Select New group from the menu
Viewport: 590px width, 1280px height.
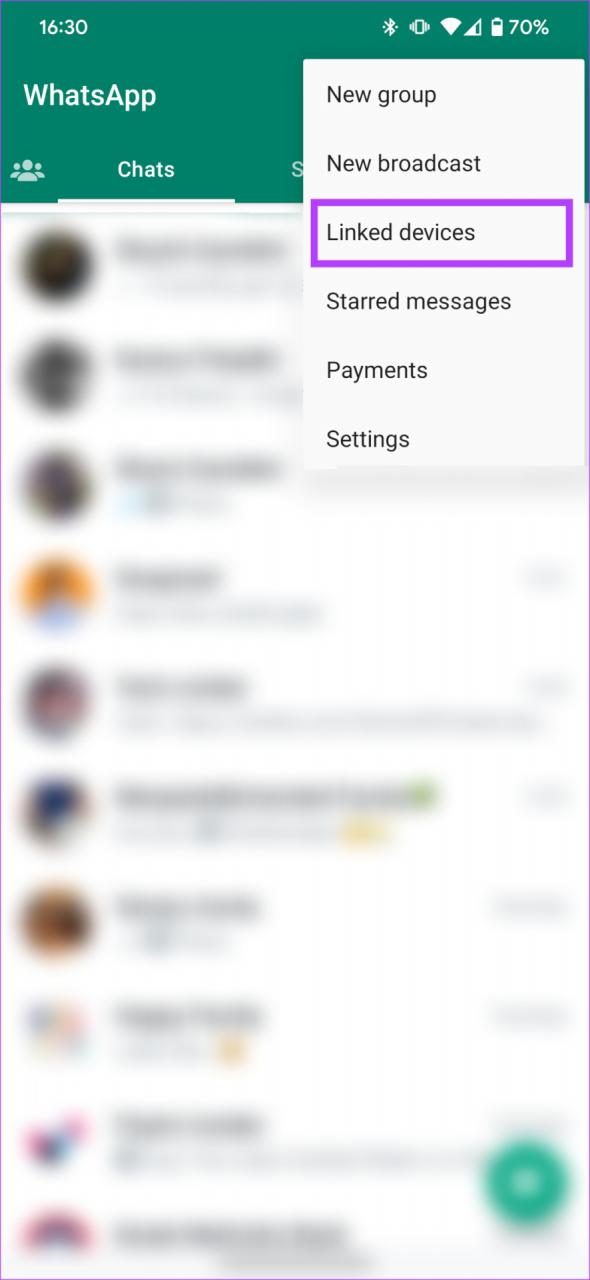point(381,95)
